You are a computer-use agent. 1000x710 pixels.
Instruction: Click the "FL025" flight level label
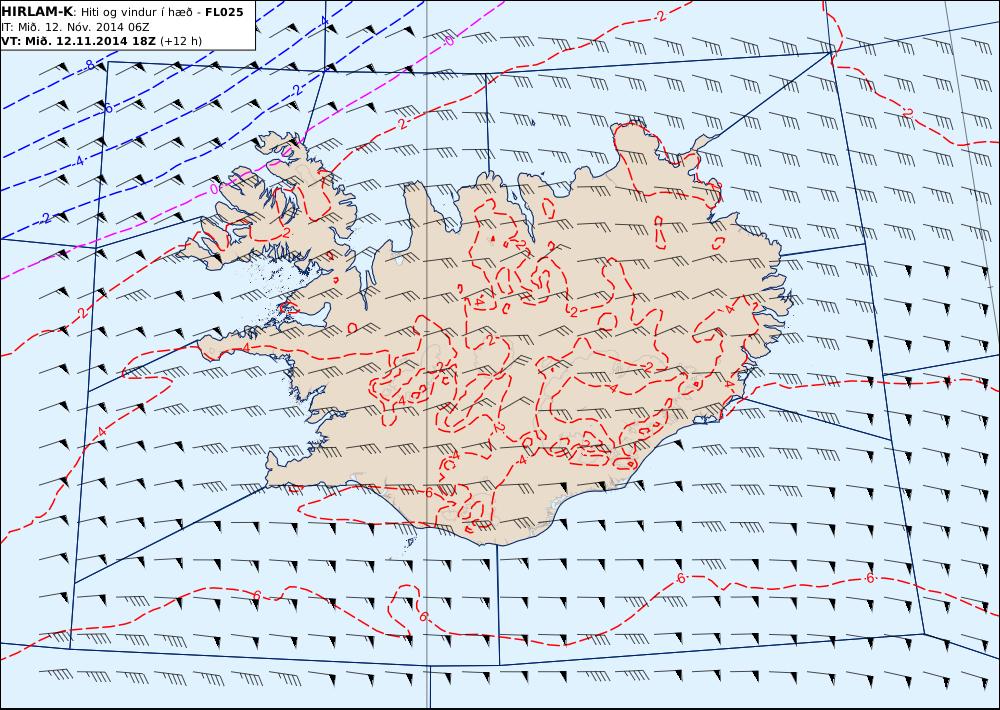point(224,12)
